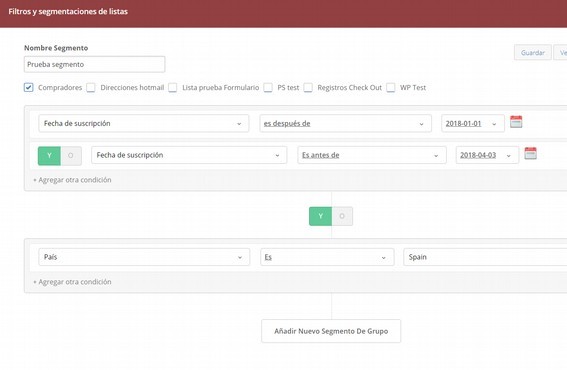Select Y on the second condition row toggle
This screenshot has height=370, width=567.
click(49, 156)
